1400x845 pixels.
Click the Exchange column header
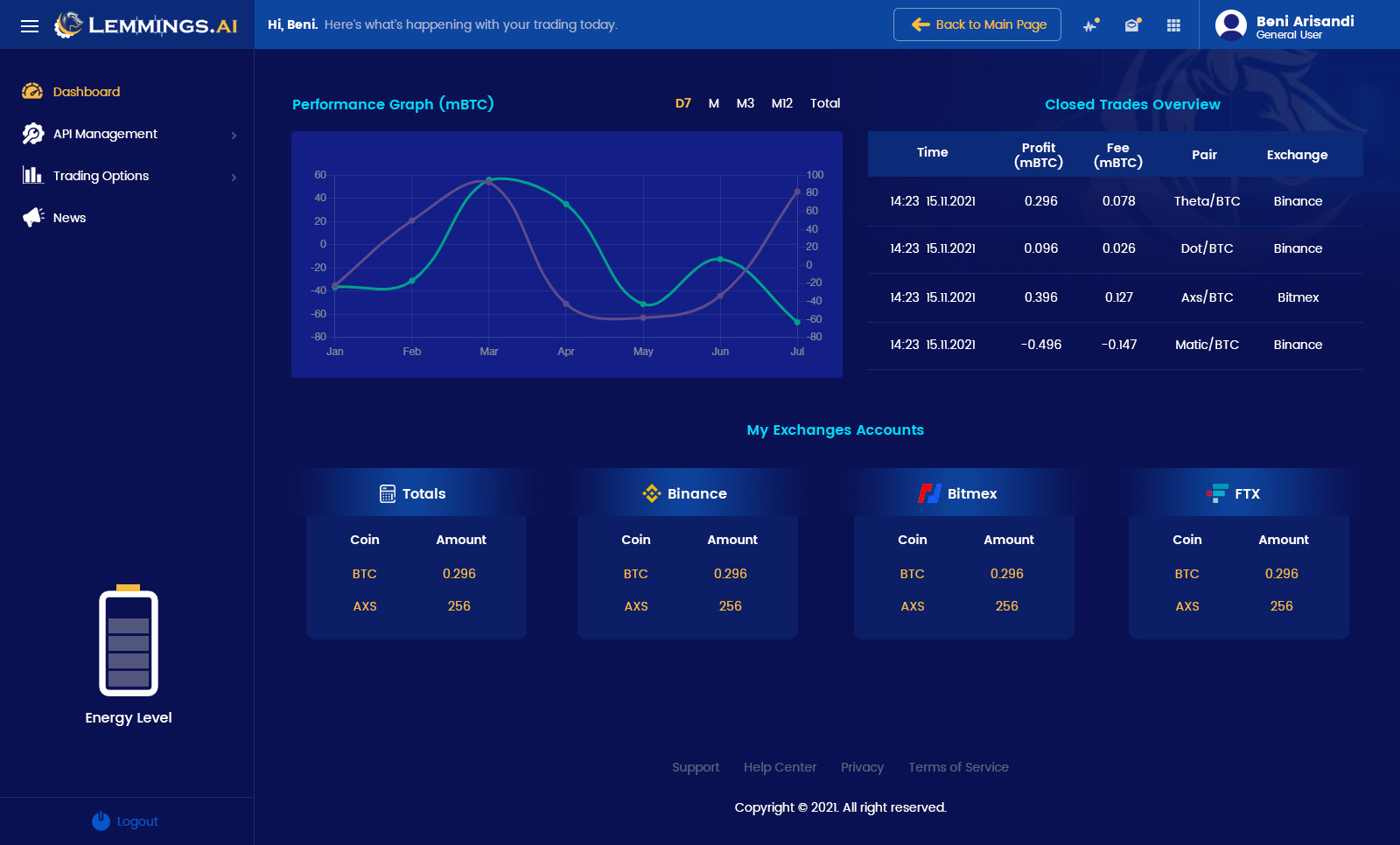pos(1298,155)
